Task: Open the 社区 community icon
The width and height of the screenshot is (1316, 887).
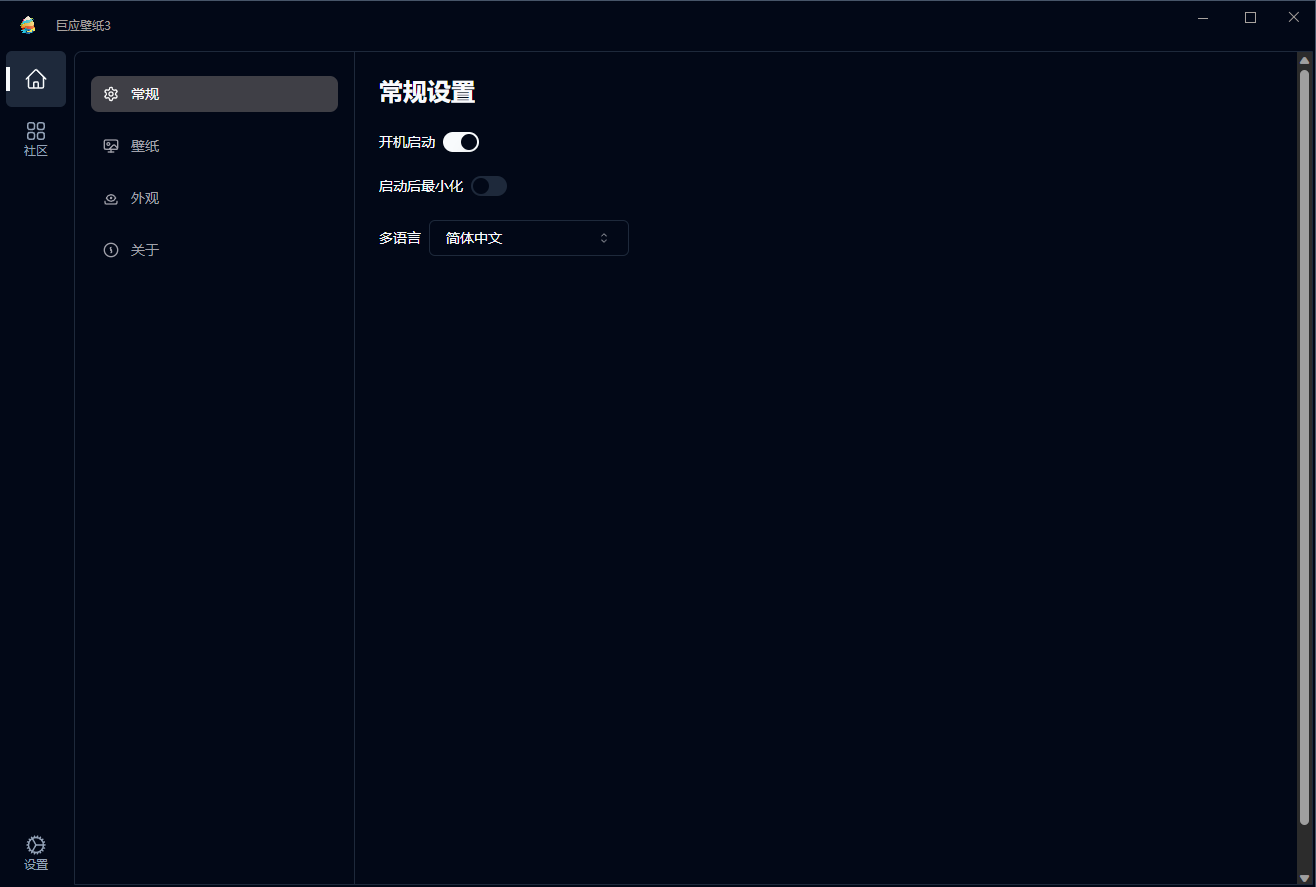Action: pos(36,139)
